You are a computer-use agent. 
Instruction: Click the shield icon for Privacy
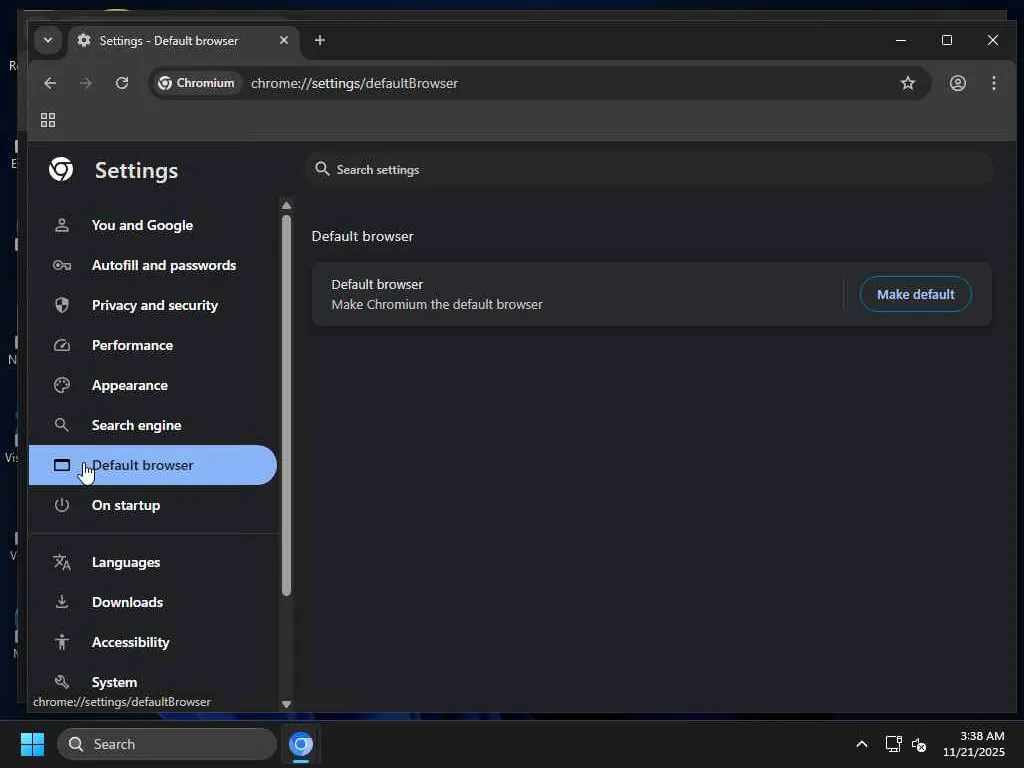point(61,305)
